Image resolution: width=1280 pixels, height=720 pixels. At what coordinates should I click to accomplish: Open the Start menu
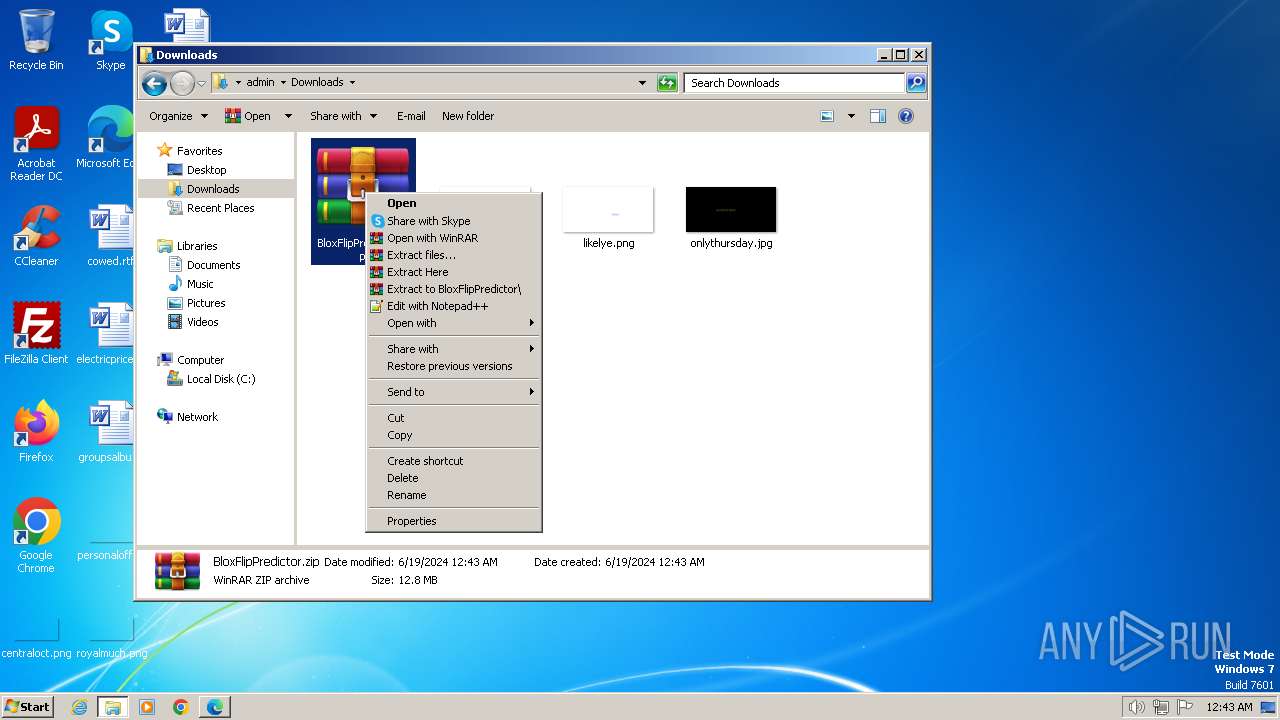tap(28, 707)
